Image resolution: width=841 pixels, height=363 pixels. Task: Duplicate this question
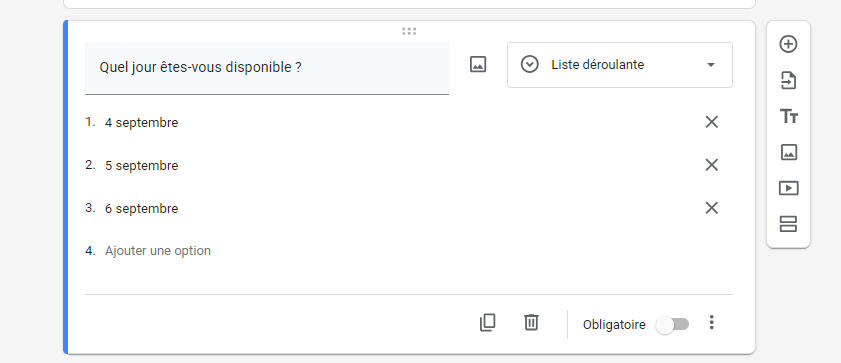(x=487, y=323)
